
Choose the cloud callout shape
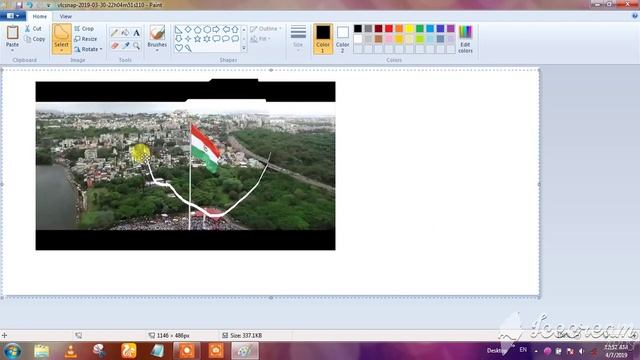tap(235, 39)
